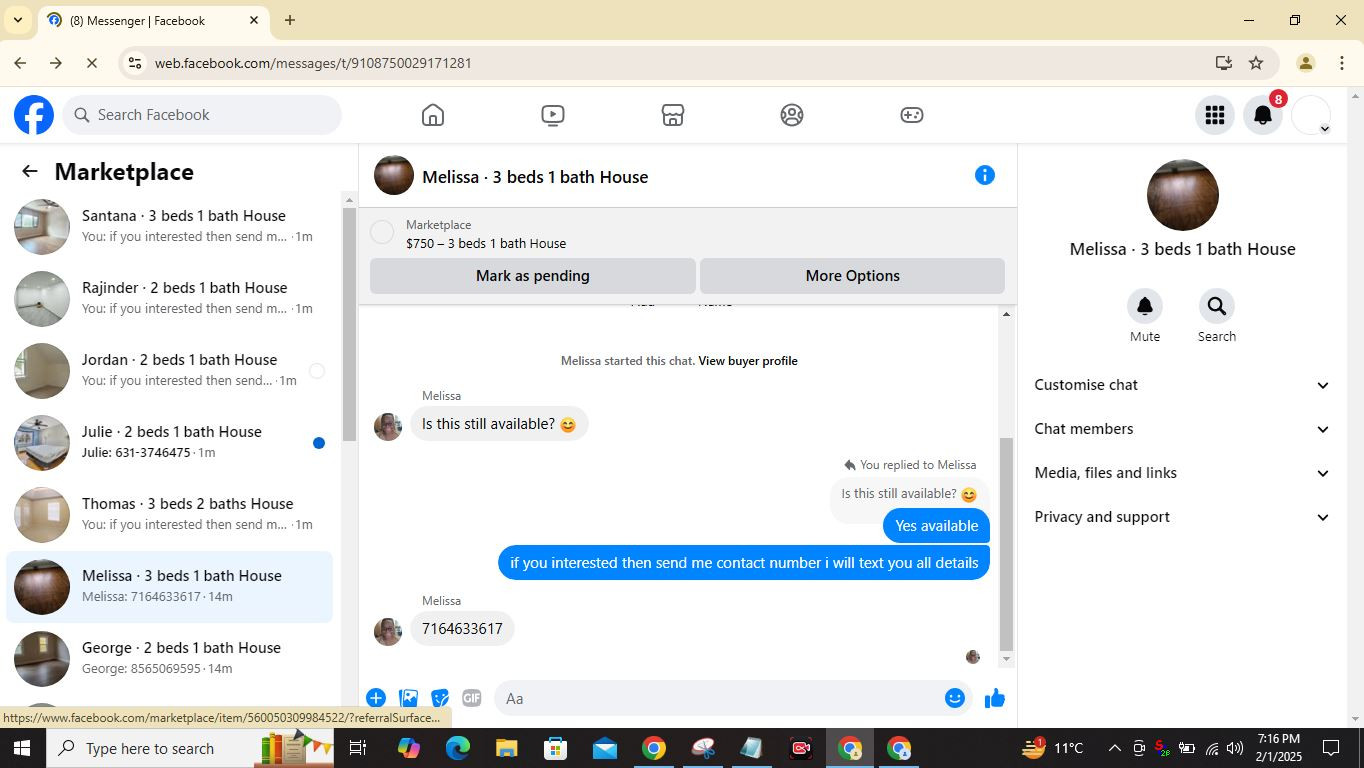Open the Video tab icon

tap(553, 115)
